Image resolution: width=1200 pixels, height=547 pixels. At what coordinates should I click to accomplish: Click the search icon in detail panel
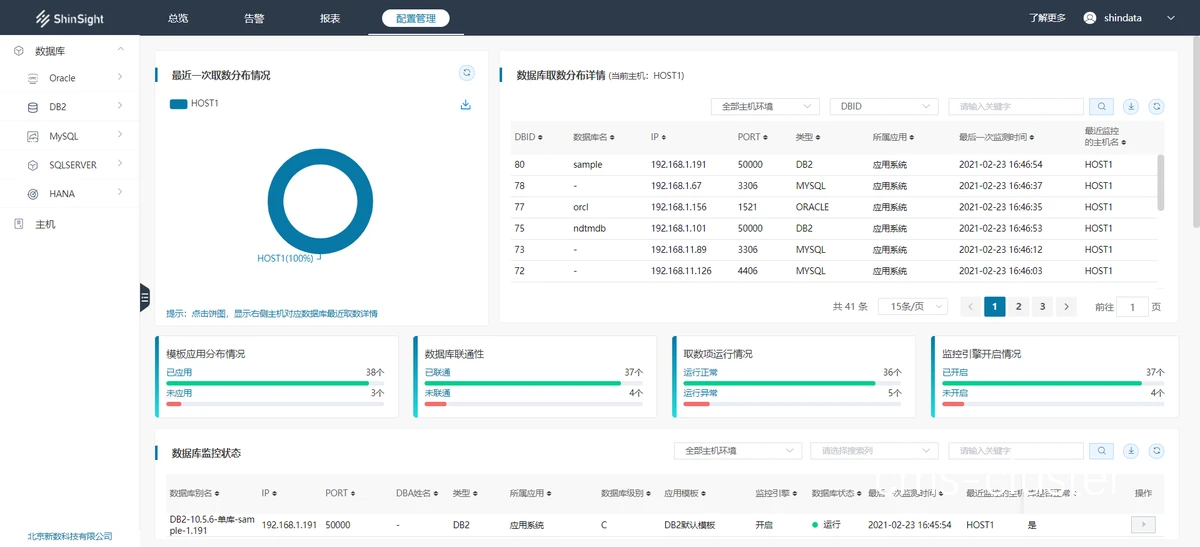coord(1101,106)
